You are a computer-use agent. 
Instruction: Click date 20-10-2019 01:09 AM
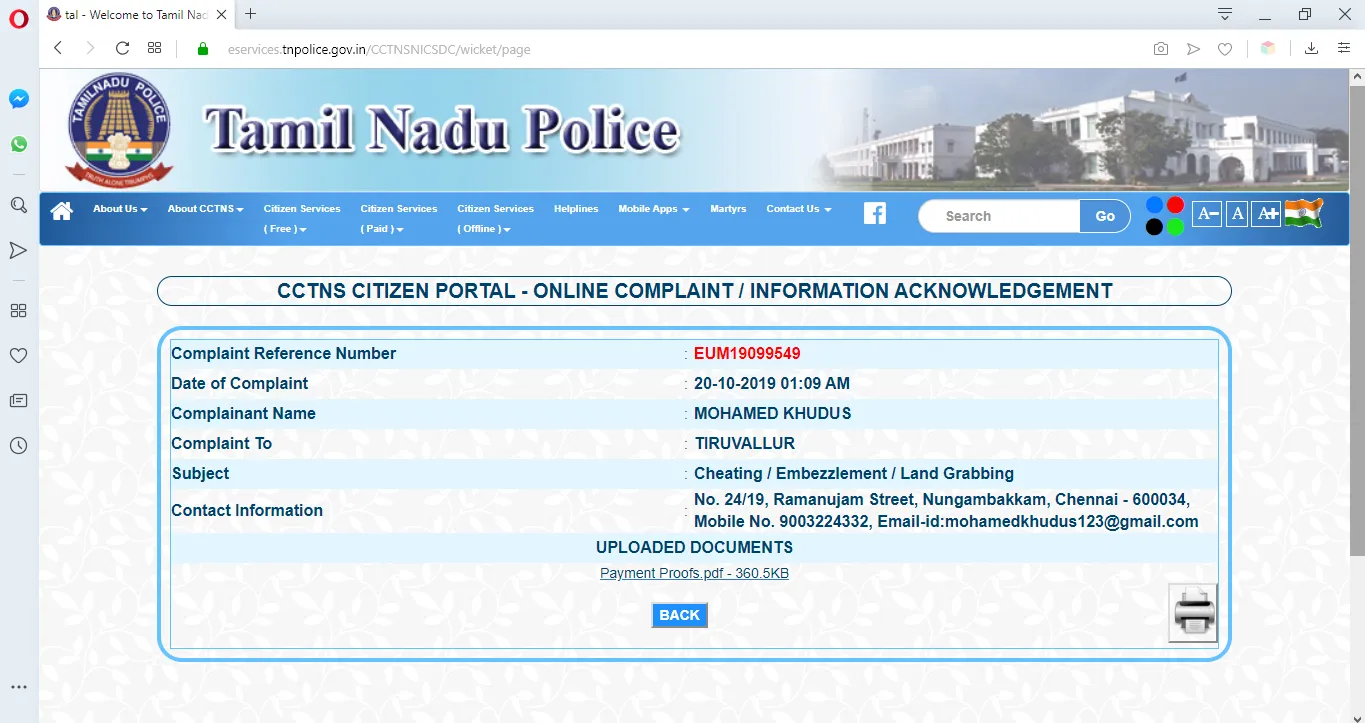[x=772, y=383]
